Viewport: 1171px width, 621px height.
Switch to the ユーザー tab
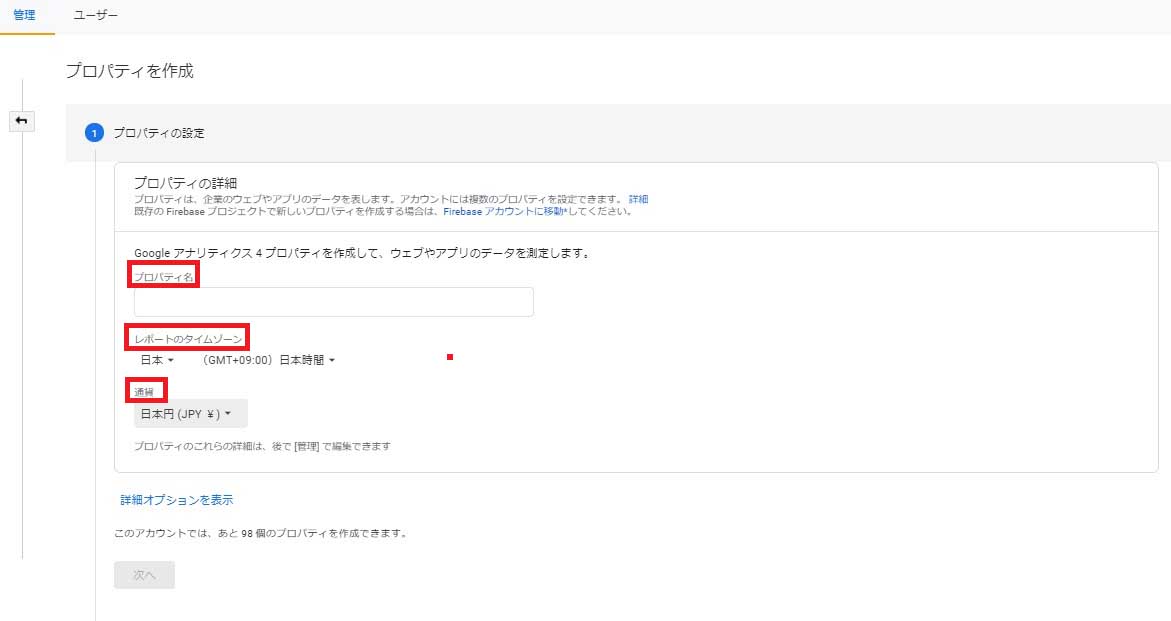pyautogui.click(x=96, y=15)
